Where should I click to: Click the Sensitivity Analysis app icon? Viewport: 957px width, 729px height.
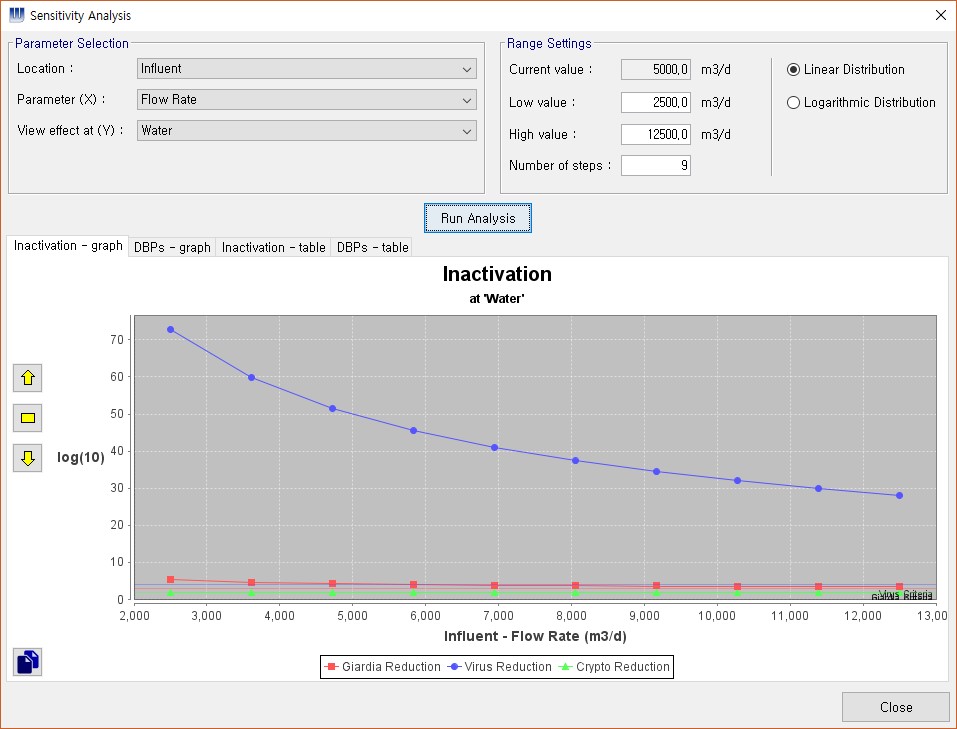(17, 16)
